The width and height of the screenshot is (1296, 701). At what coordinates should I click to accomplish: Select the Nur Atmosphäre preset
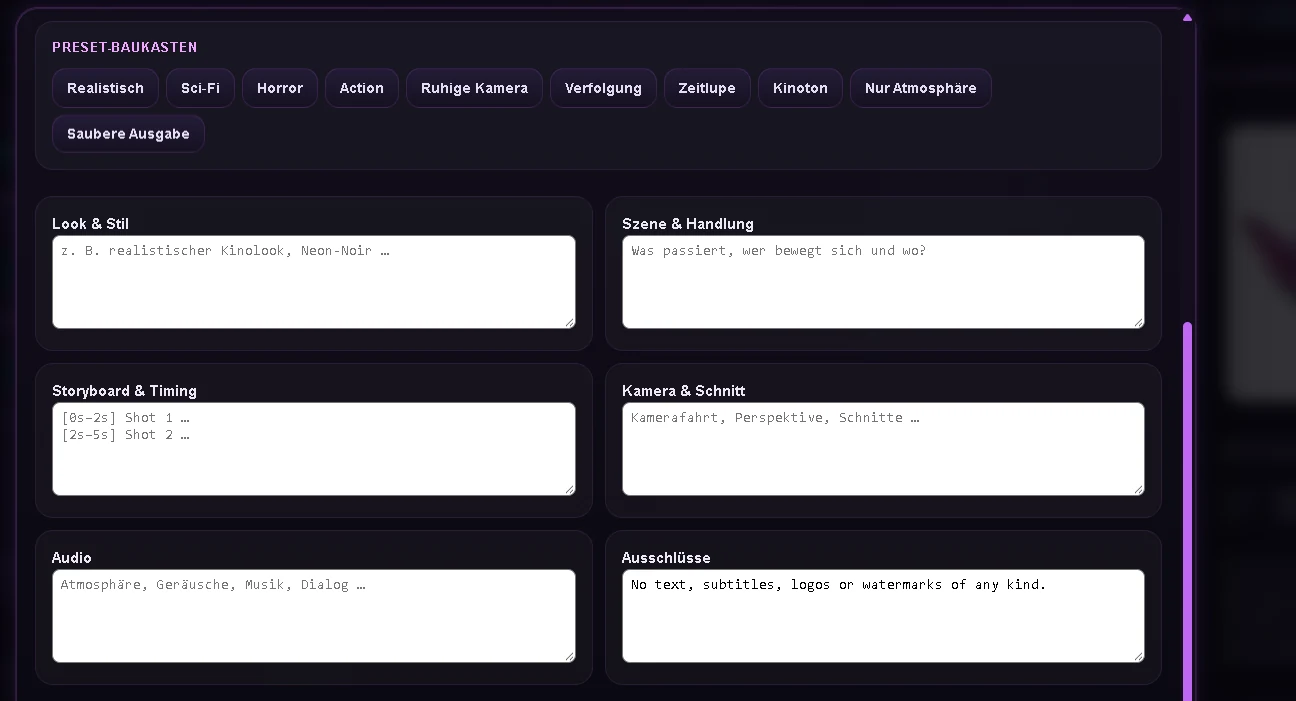click(x=921, y=88)
